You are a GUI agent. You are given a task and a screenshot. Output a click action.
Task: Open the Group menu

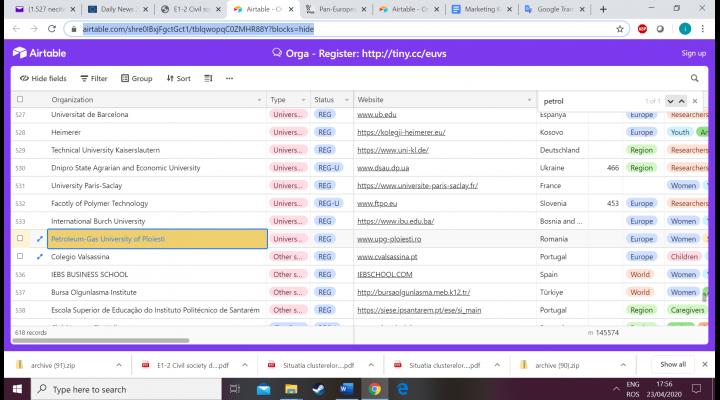136,79
